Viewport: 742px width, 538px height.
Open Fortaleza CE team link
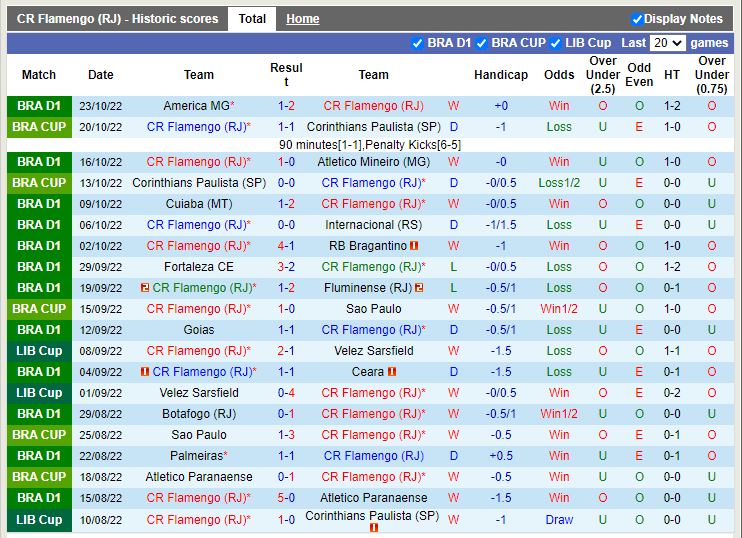tap(199, 267)
